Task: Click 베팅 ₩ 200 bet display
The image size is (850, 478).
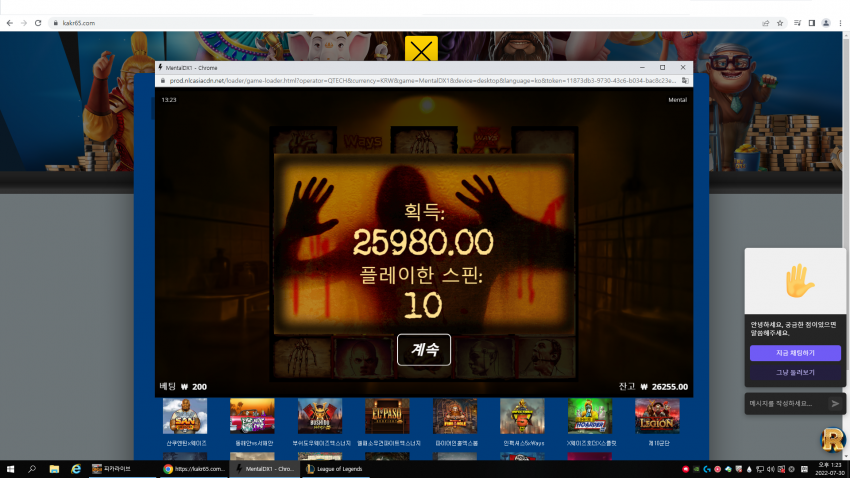Action: 183,386
